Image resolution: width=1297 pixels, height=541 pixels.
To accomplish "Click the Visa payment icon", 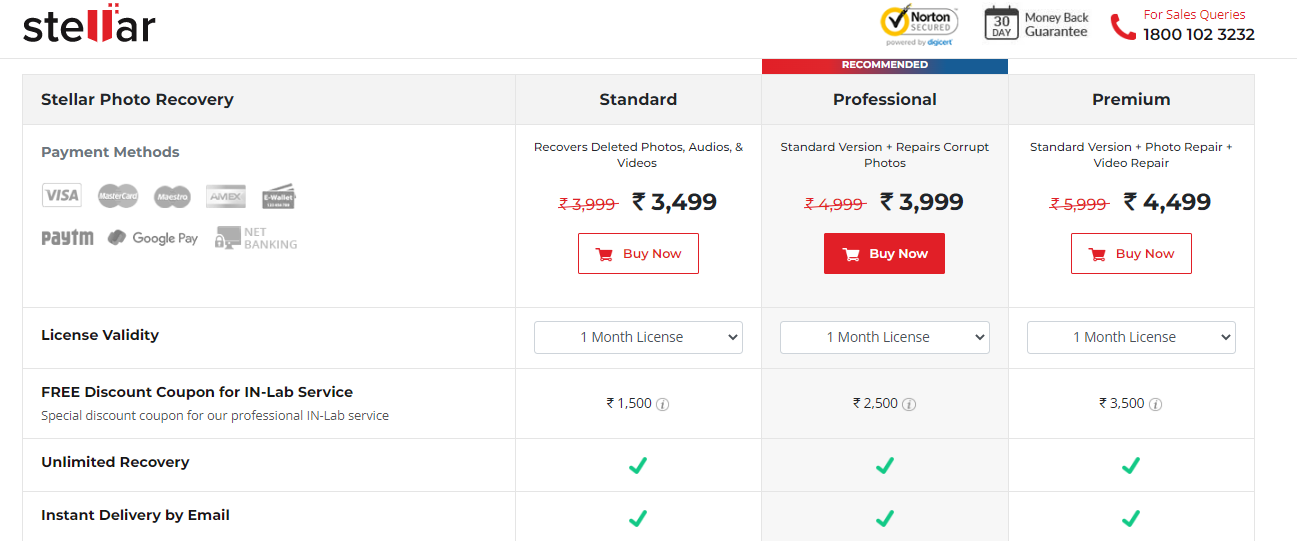I will point(62,195).
